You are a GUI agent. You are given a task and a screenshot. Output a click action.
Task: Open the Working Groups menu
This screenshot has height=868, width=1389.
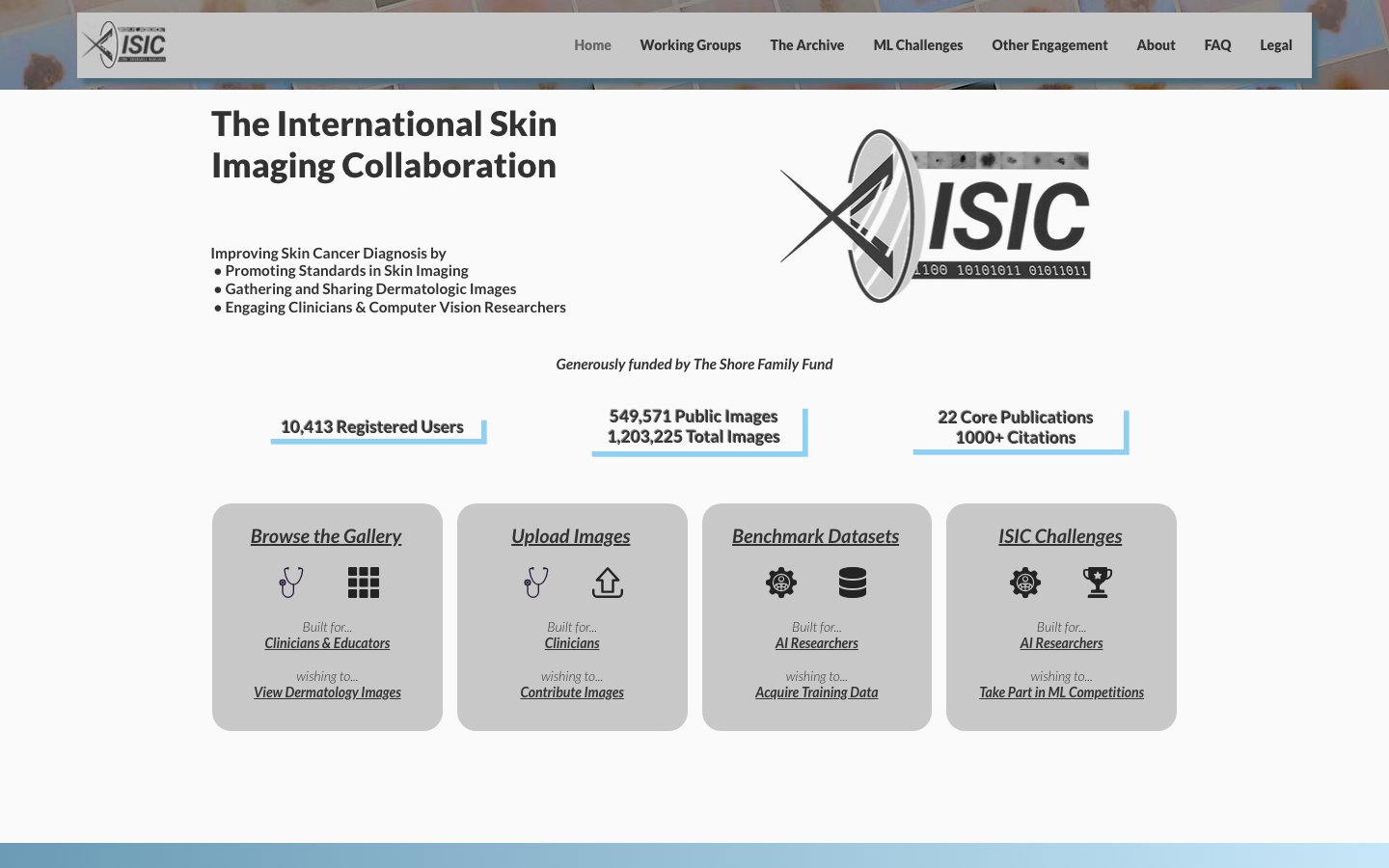[691, 45]
